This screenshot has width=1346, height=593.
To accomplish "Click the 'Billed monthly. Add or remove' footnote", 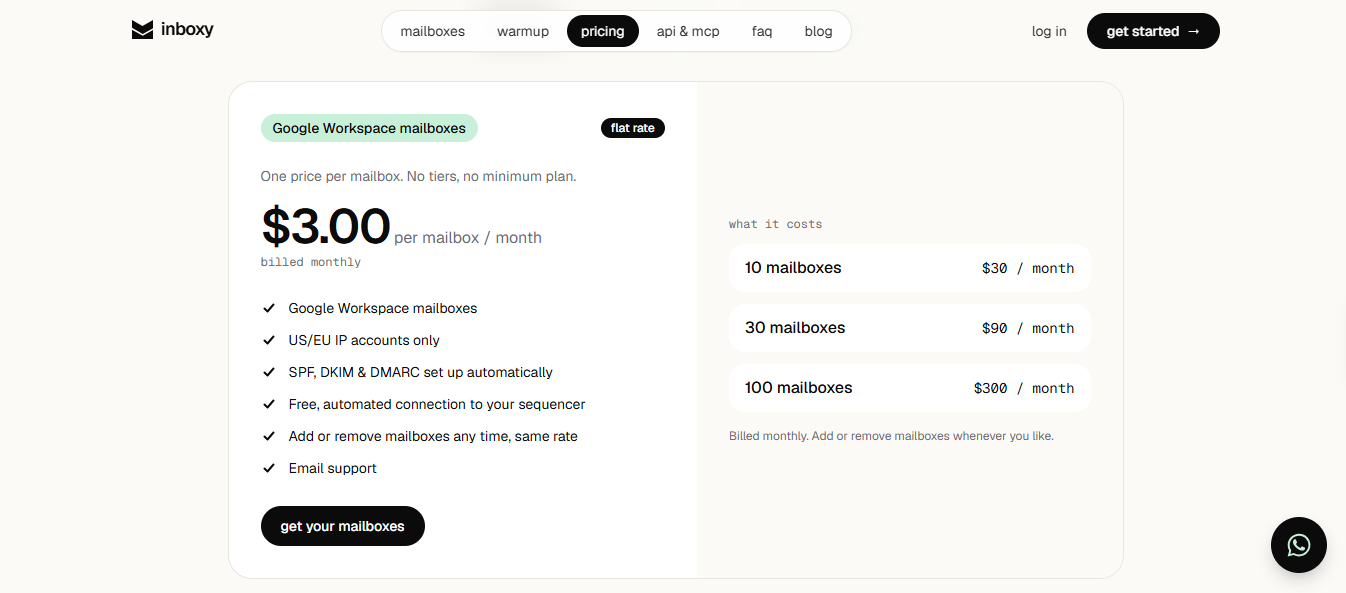I will (891, 436).
